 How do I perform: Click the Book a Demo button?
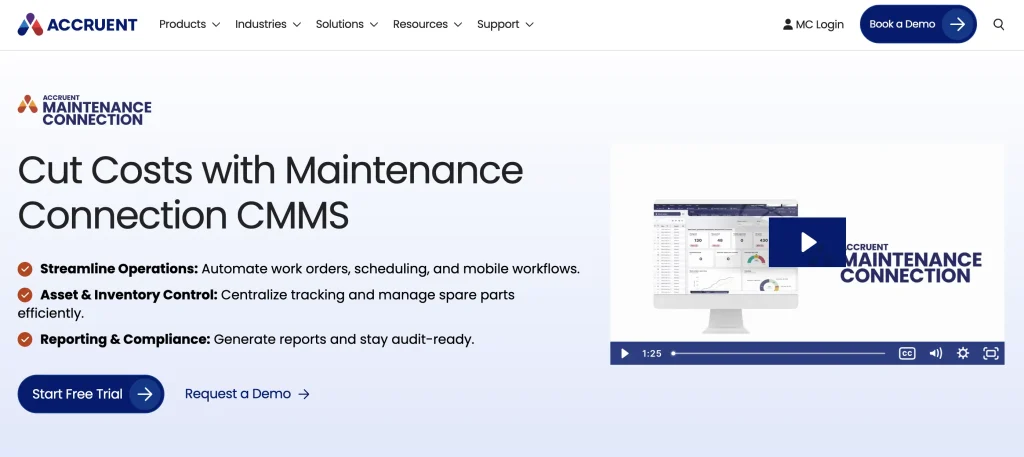click(918, 24)
